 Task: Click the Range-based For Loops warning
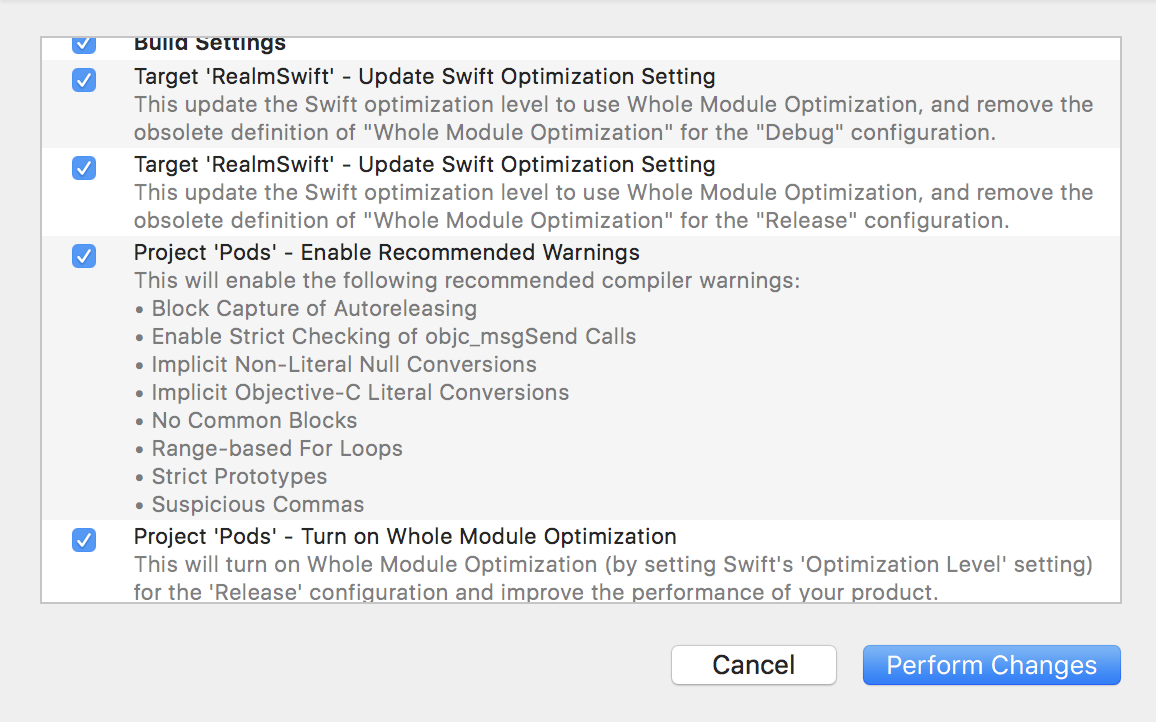coord(277,448)
